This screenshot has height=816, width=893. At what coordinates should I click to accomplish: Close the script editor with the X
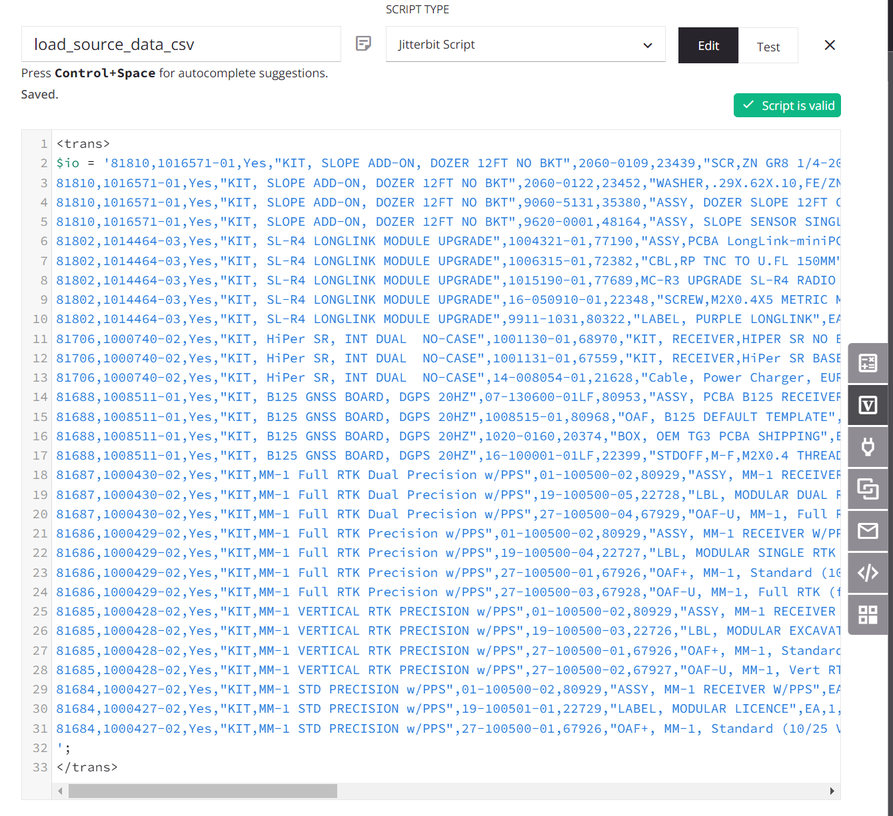click(829, 45)
